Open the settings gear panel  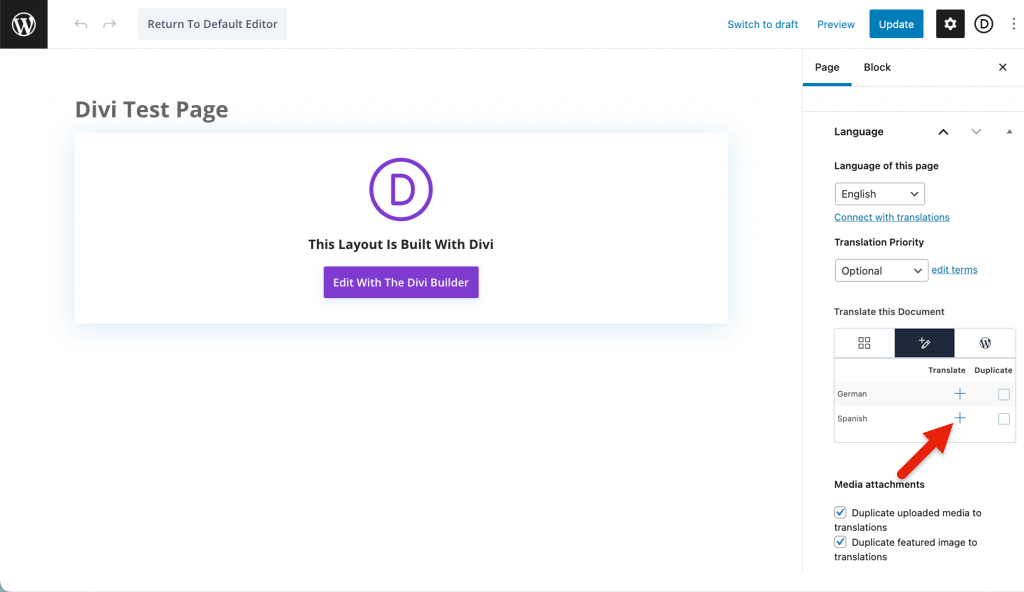pos(950,24)
